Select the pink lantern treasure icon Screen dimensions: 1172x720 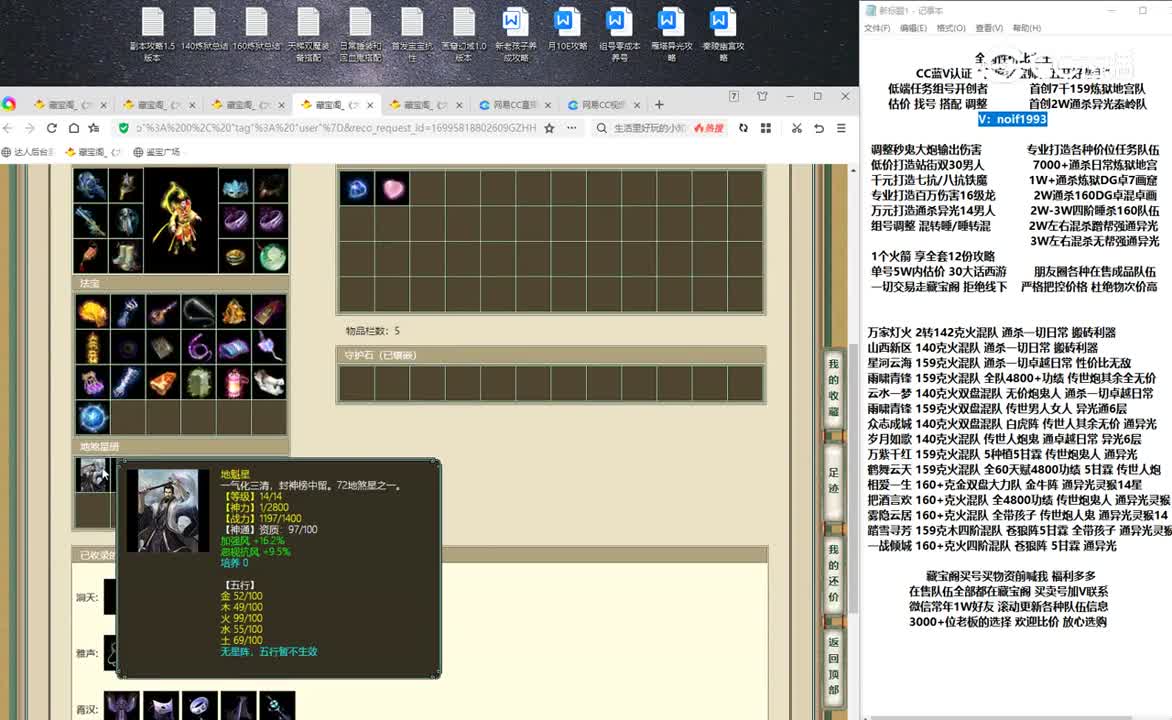pos(233,383)
